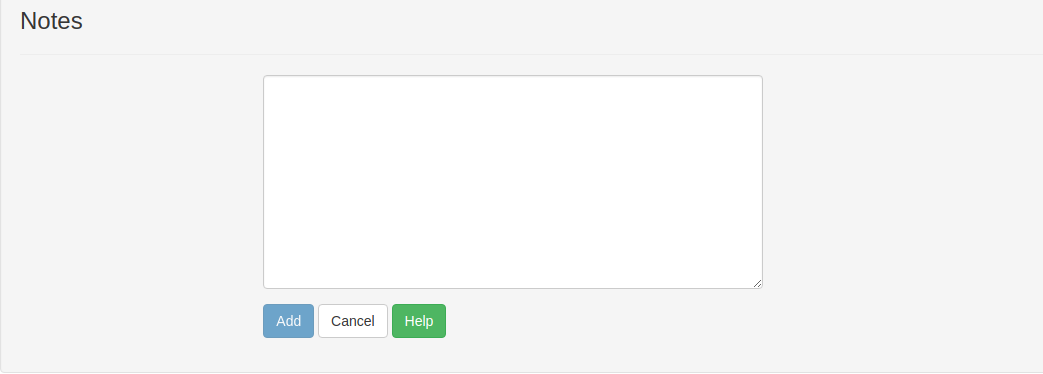Submit the note using Add
This screenshot has height=374, width=1043.
pos(288,321)
